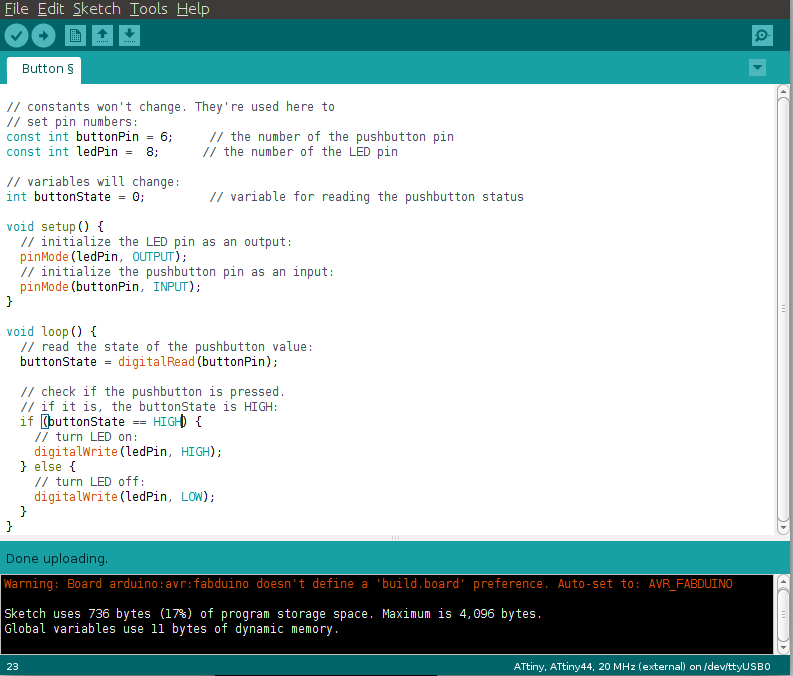This screenshot has width=793, height=676.
Task: Click the Upload arrow icon
Action: pyautogui.click(x=43, y=36)
